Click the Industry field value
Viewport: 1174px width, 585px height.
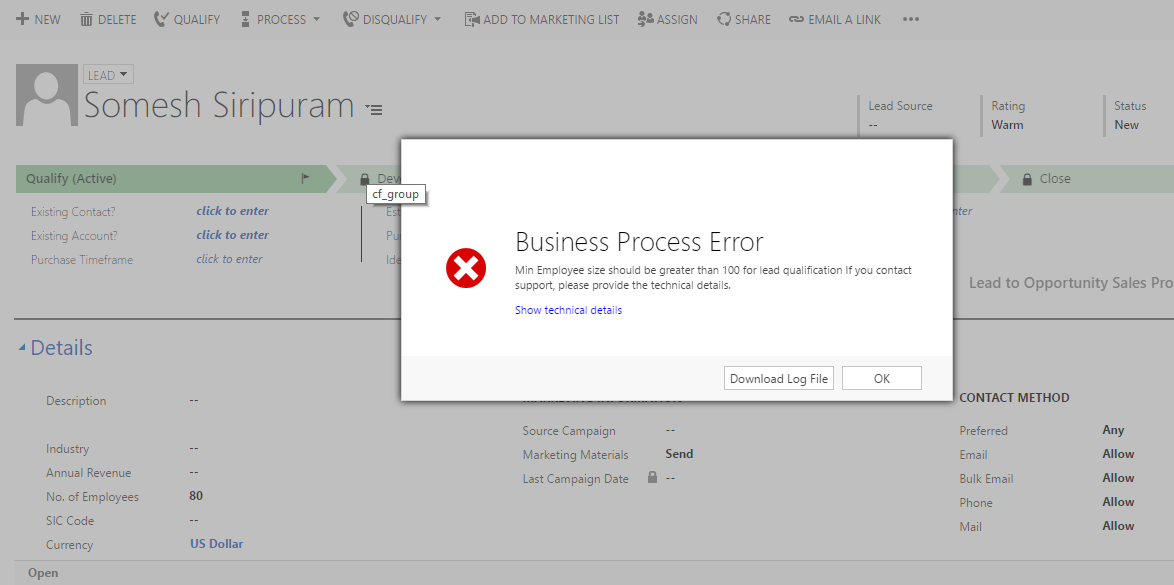point(194,448)
